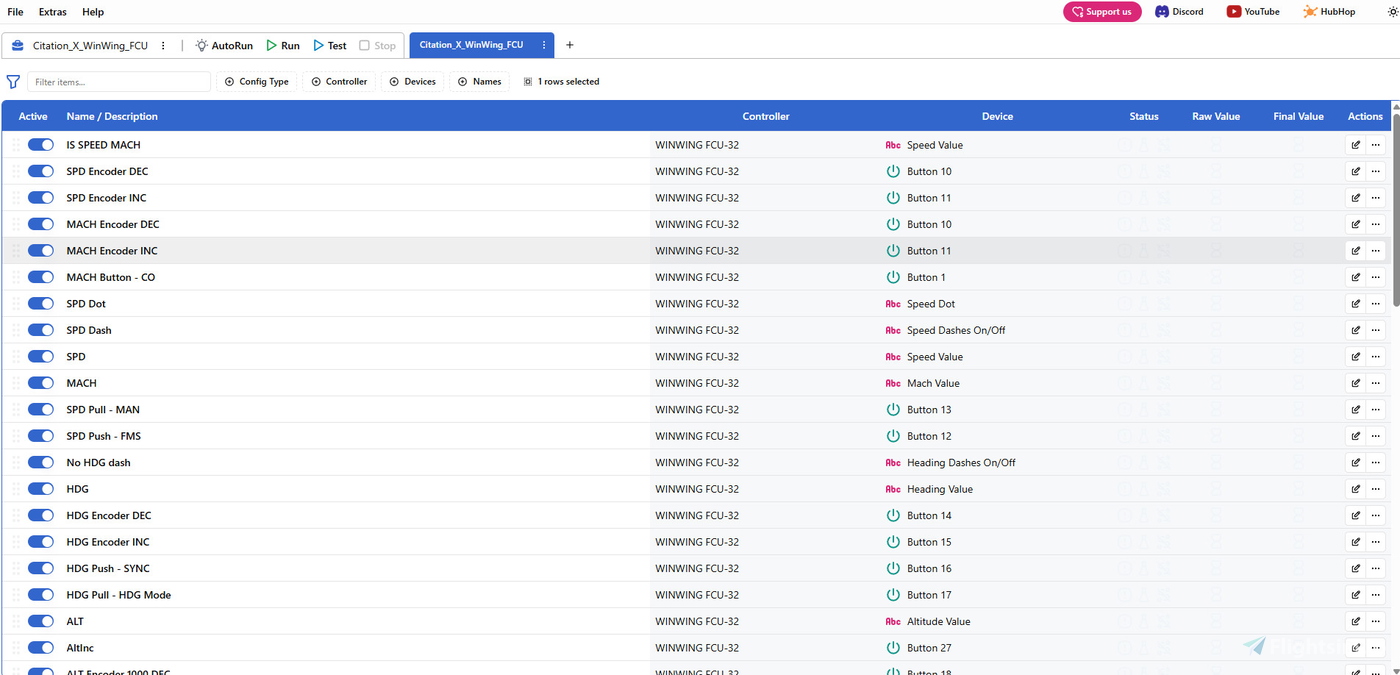
Task: Expand the Controller filter dropdown
Action: tap(339, 82)
